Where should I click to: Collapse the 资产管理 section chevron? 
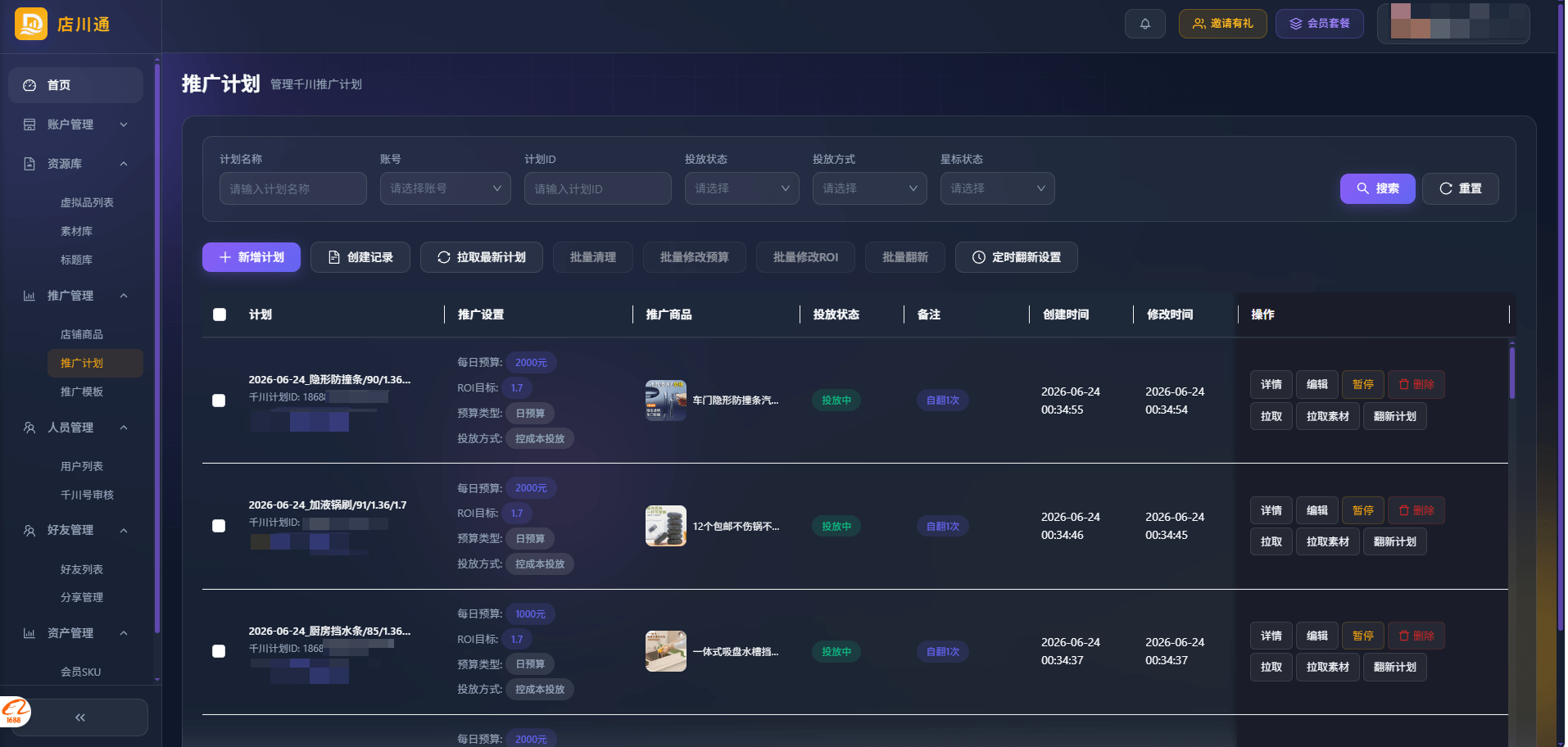[x=124, y=633]
